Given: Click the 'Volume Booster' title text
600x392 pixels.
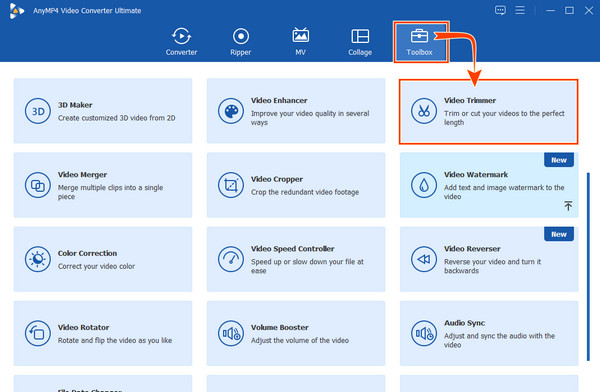Looking at the screenshot, I should (280, 327).
